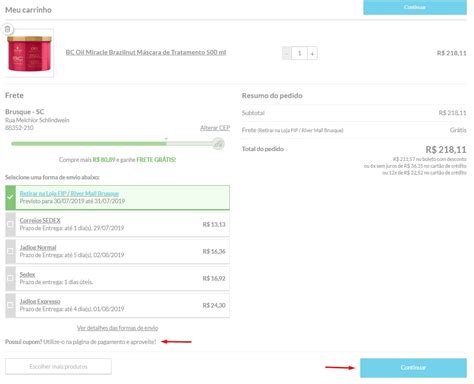
Task: Click the Jadlog Normal label
Action: pos(38,248)
